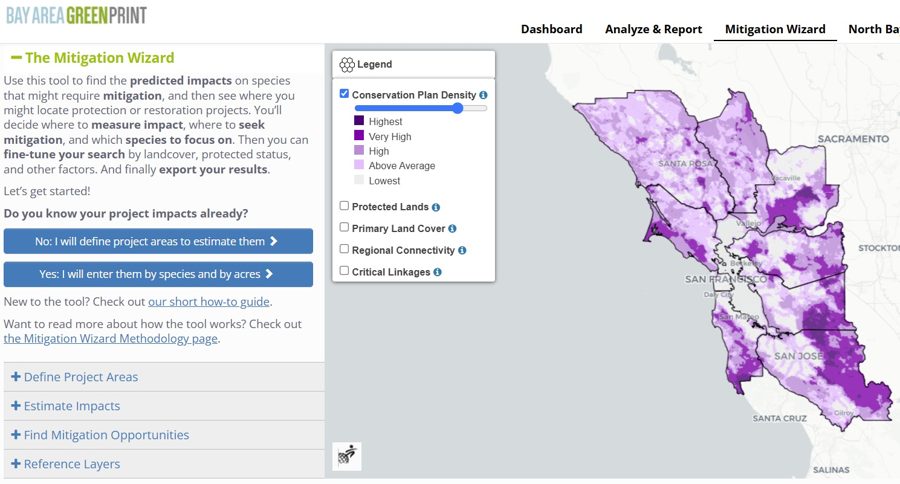
Task: Open Critical Linkages info icon
Action: (437, 272)
